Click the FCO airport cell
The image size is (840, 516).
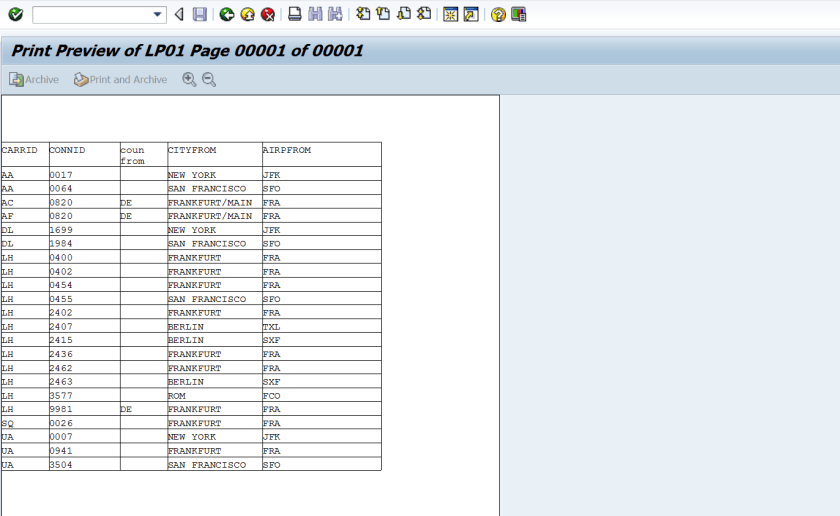[x=271, y=396]
